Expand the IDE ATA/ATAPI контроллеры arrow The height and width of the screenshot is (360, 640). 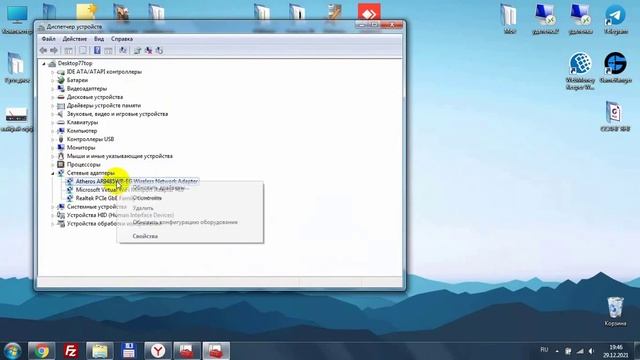tap(53, 72)
